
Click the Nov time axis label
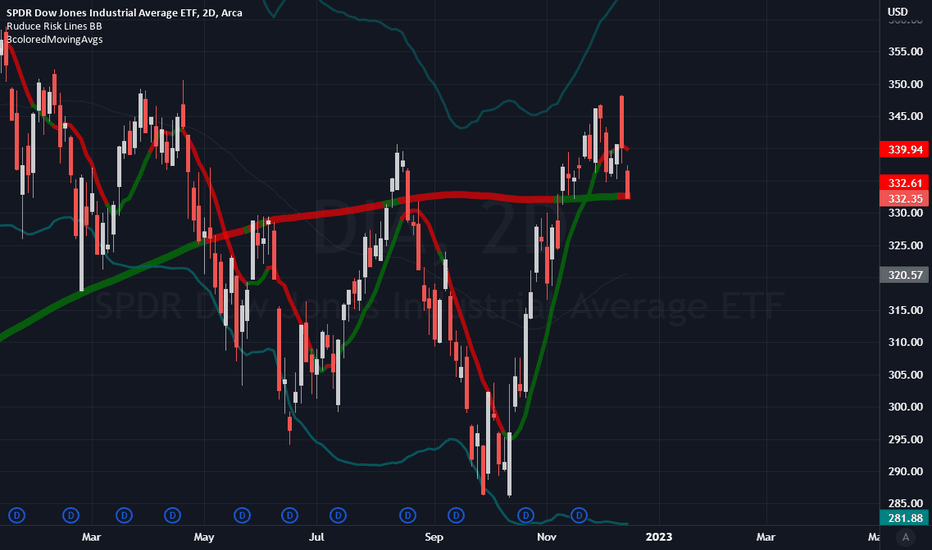pos(546,537)
